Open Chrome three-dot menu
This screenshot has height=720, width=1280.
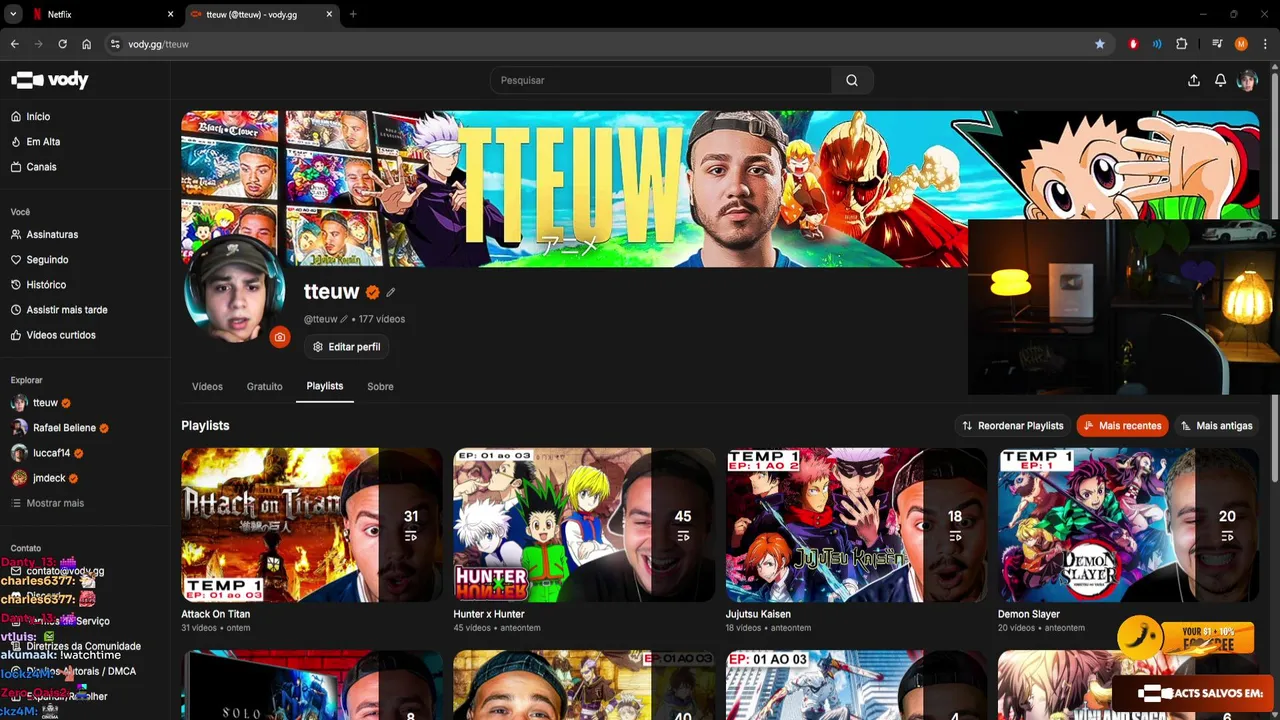pos(1264,44)
